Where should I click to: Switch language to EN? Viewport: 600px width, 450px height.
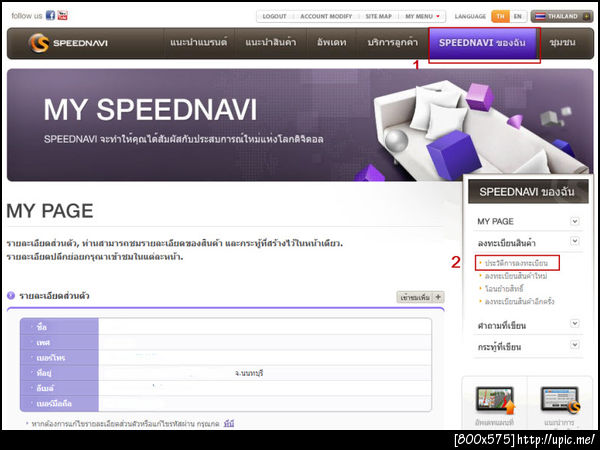(x=517, y=16)
